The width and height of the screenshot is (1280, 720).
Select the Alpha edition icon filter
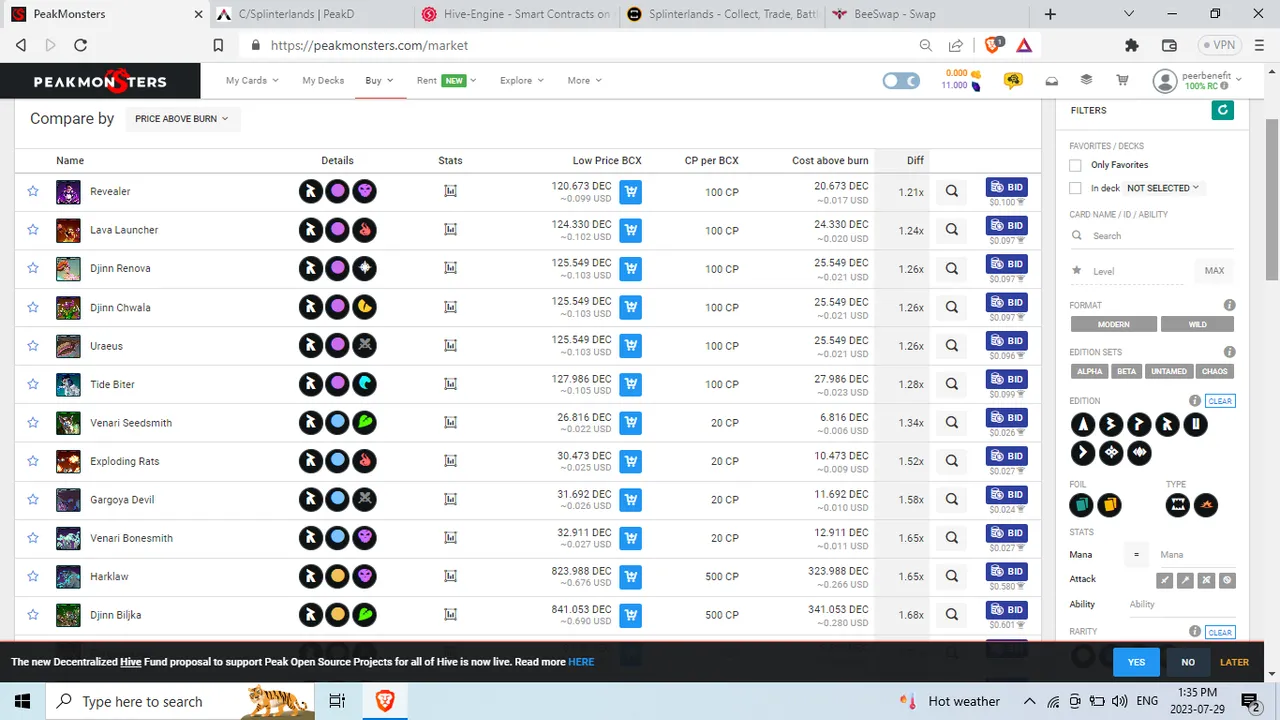tap(1083, 425)
